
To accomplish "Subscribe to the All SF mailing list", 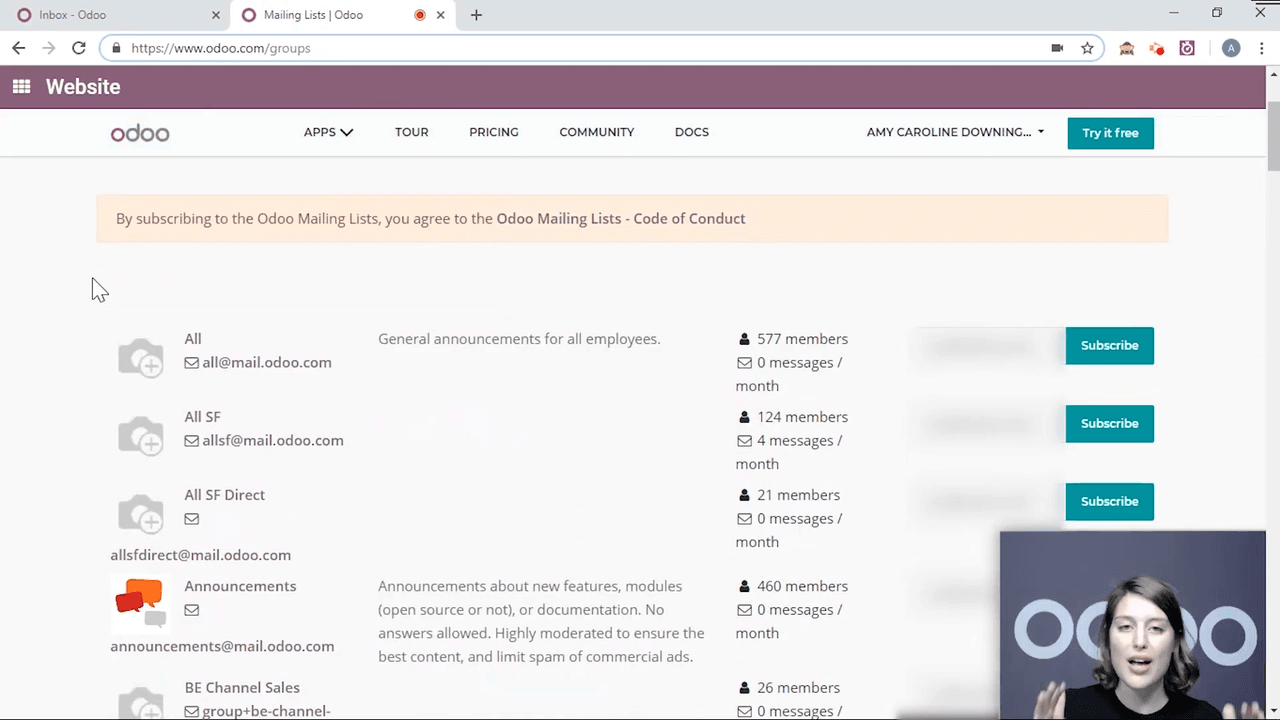I will 1109,423.
